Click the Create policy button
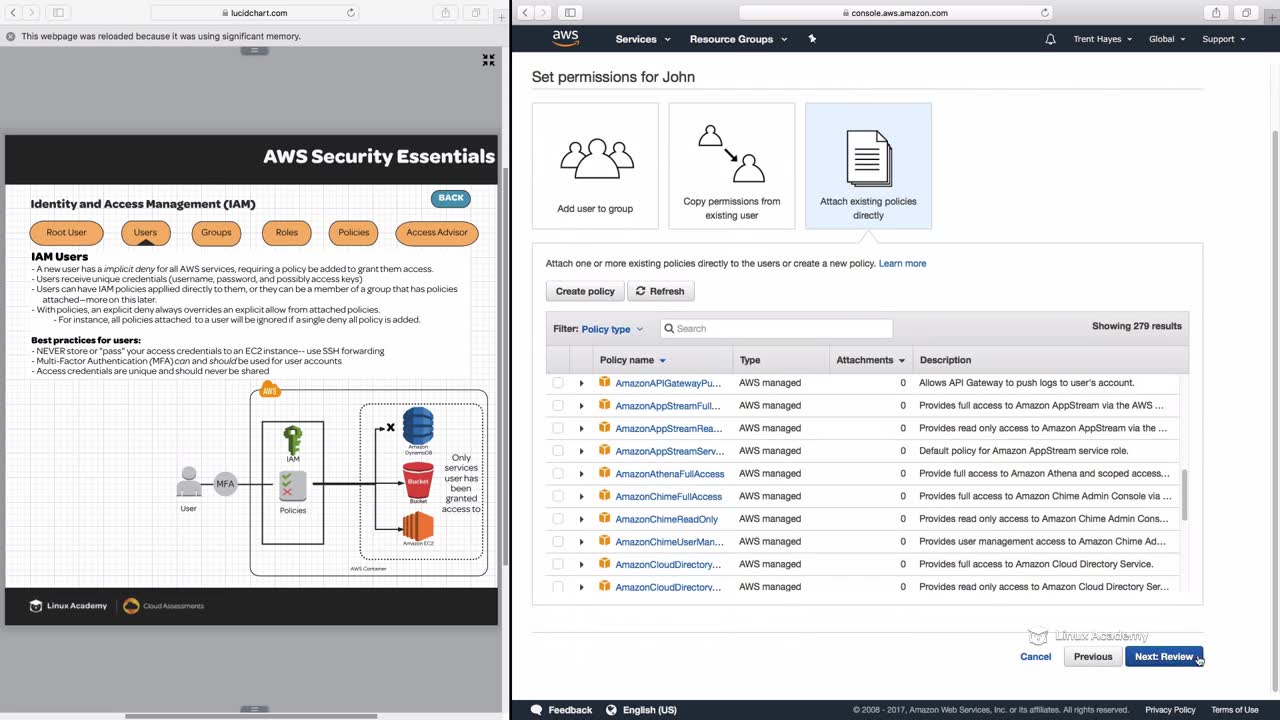 pos(585,291)
